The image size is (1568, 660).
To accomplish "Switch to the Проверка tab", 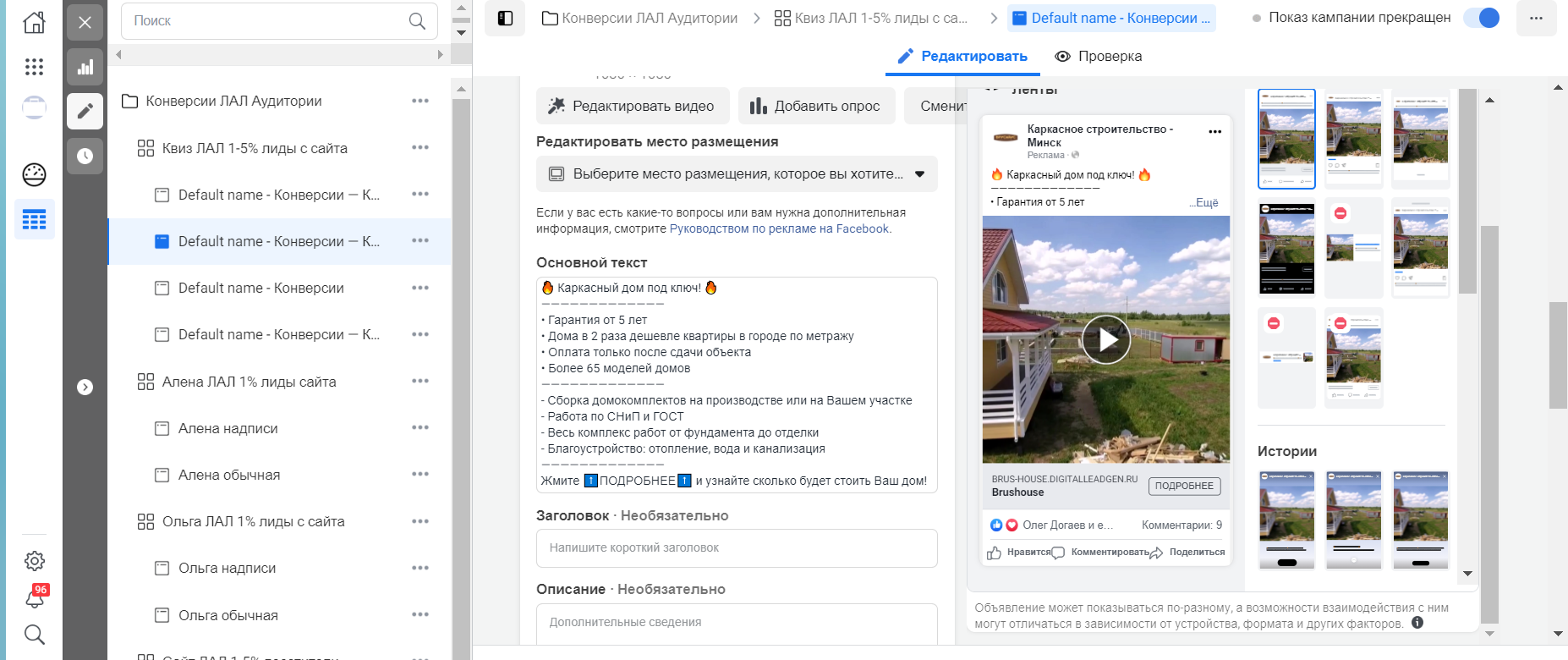I will click(x=1099, y=56).
